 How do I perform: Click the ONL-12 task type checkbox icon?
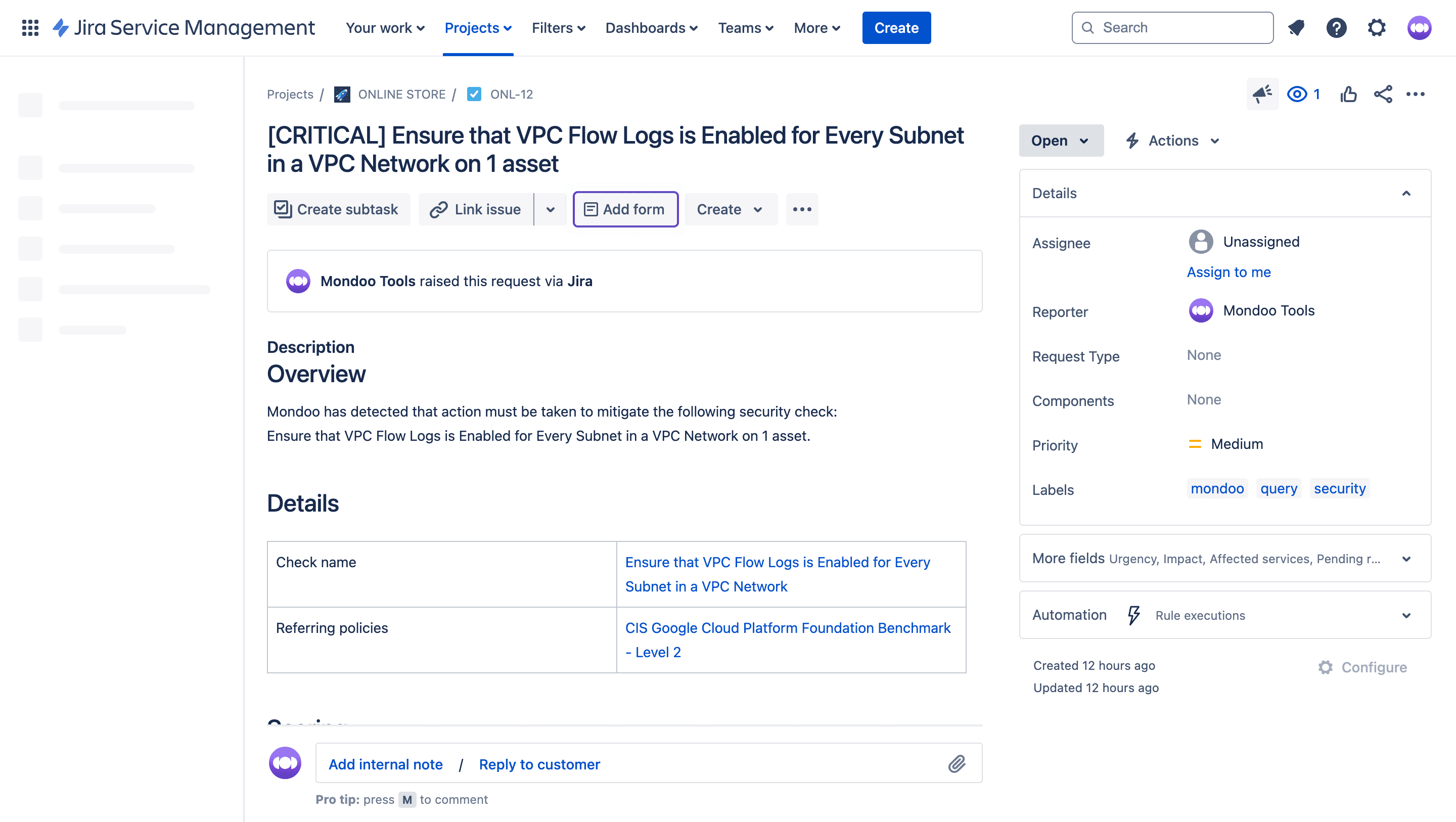pos(475,94)
